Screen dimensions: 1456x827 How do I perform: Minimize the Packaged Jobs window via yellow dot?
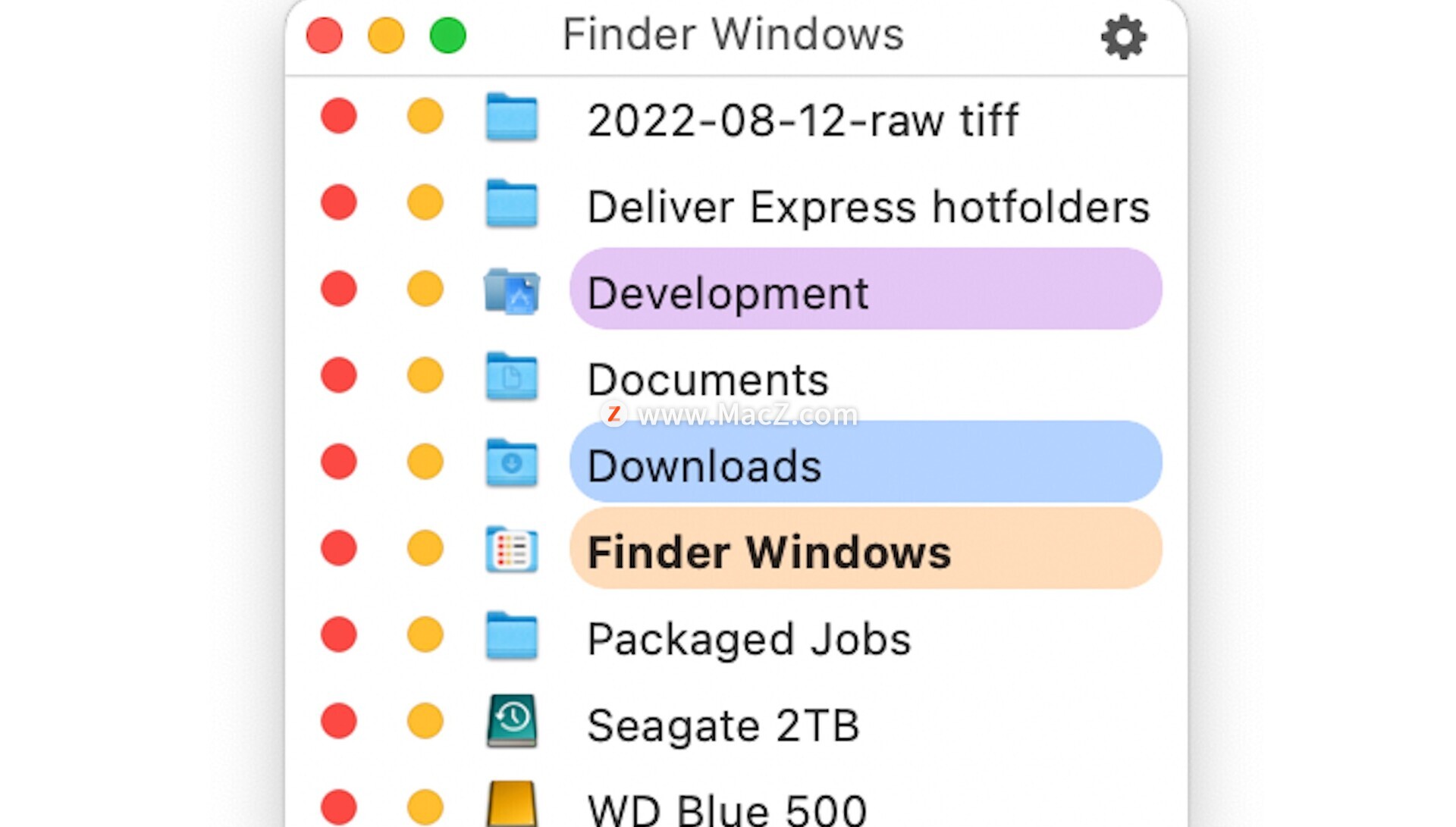click(x=425, y=634)
